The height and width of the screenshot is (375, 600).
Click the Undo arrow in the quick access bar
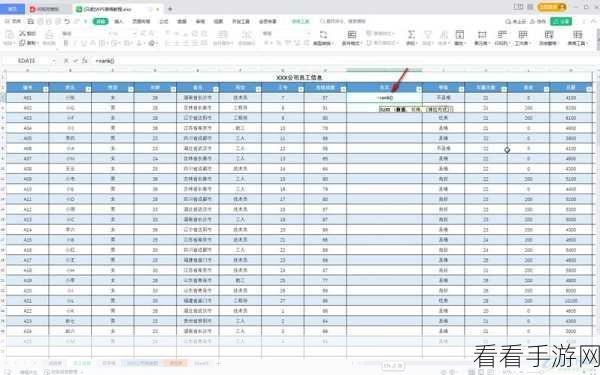[67, 21]
